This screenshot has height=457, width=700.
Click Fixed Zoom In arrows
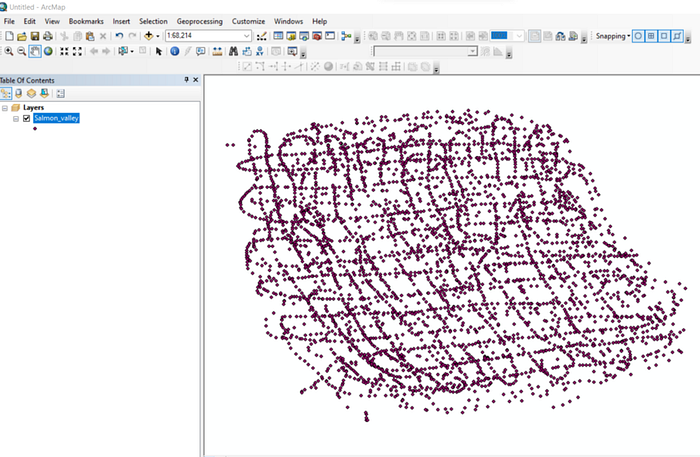[x=65, y=51]
